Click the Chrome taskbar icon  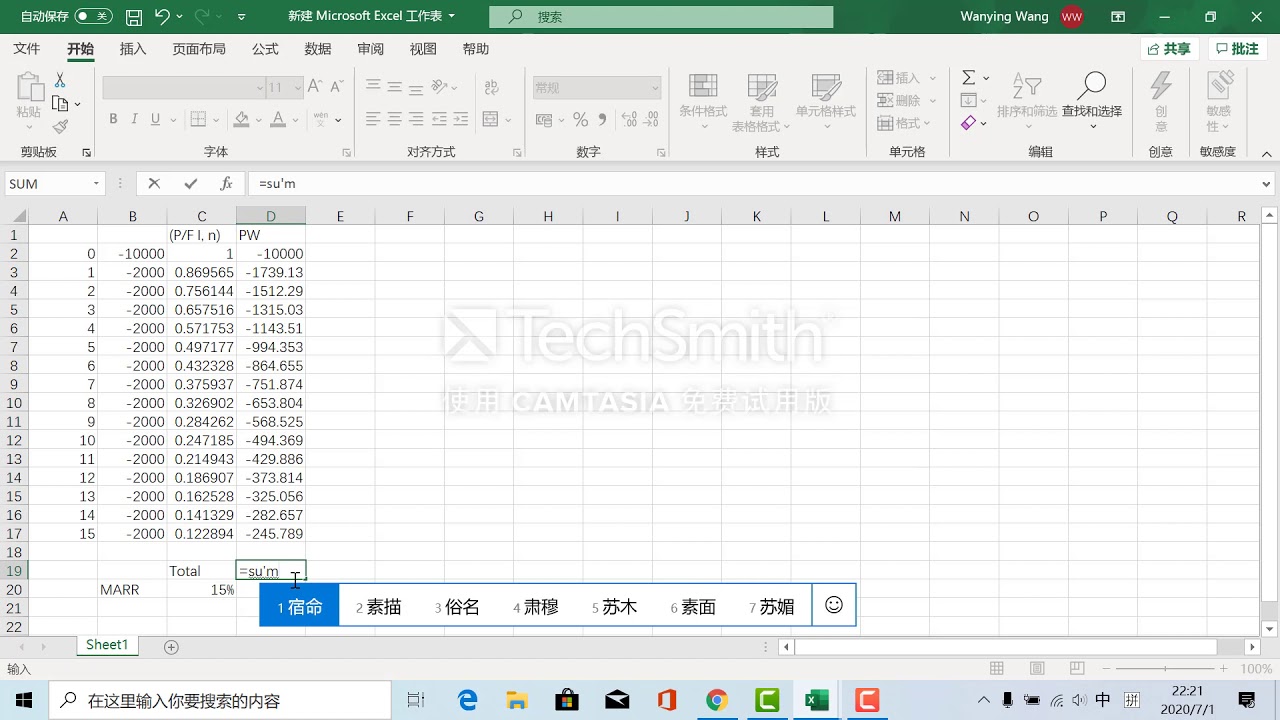pyautogui.click(x=717, y=700)
